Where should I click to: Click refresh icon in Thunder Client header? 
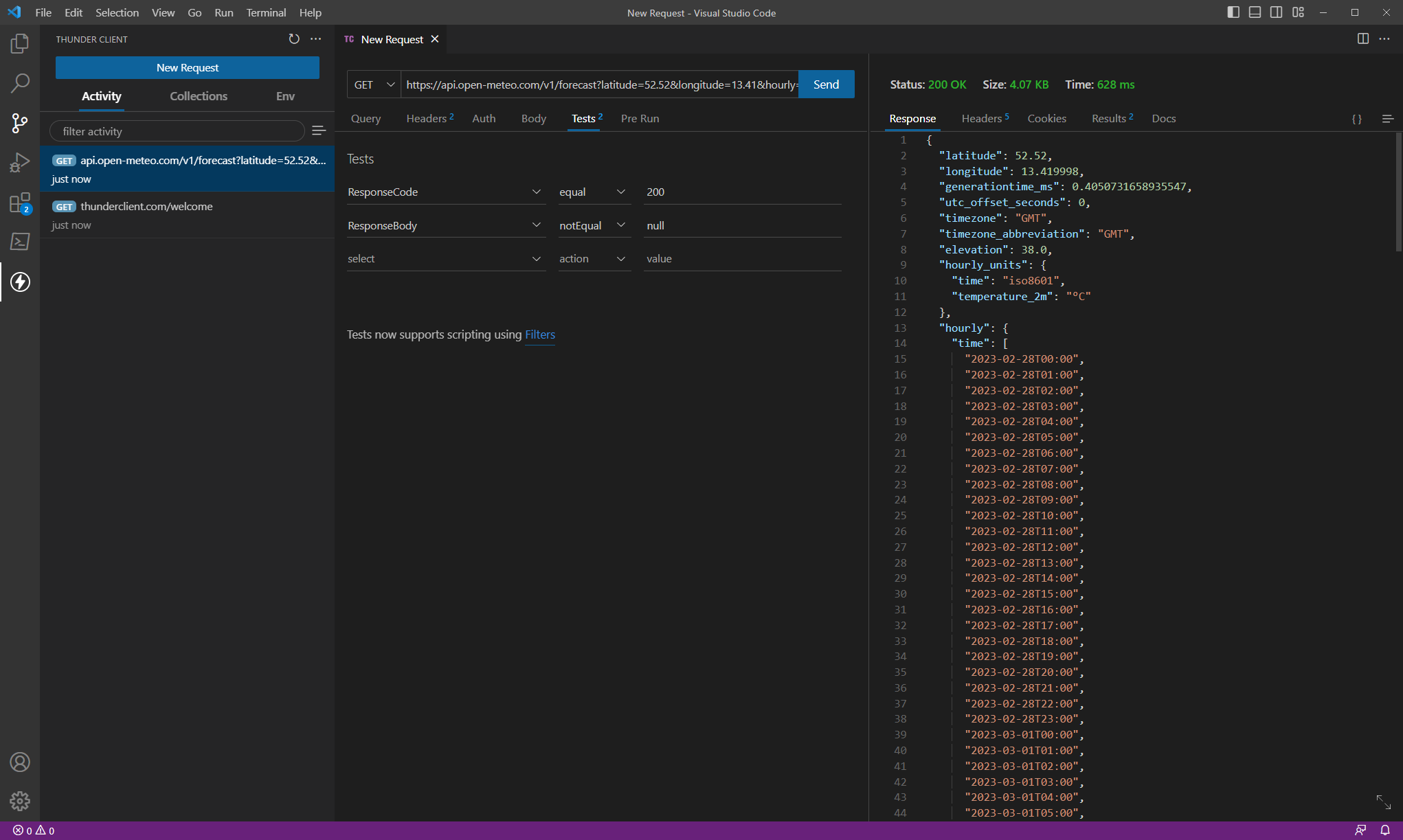[294, 39]
